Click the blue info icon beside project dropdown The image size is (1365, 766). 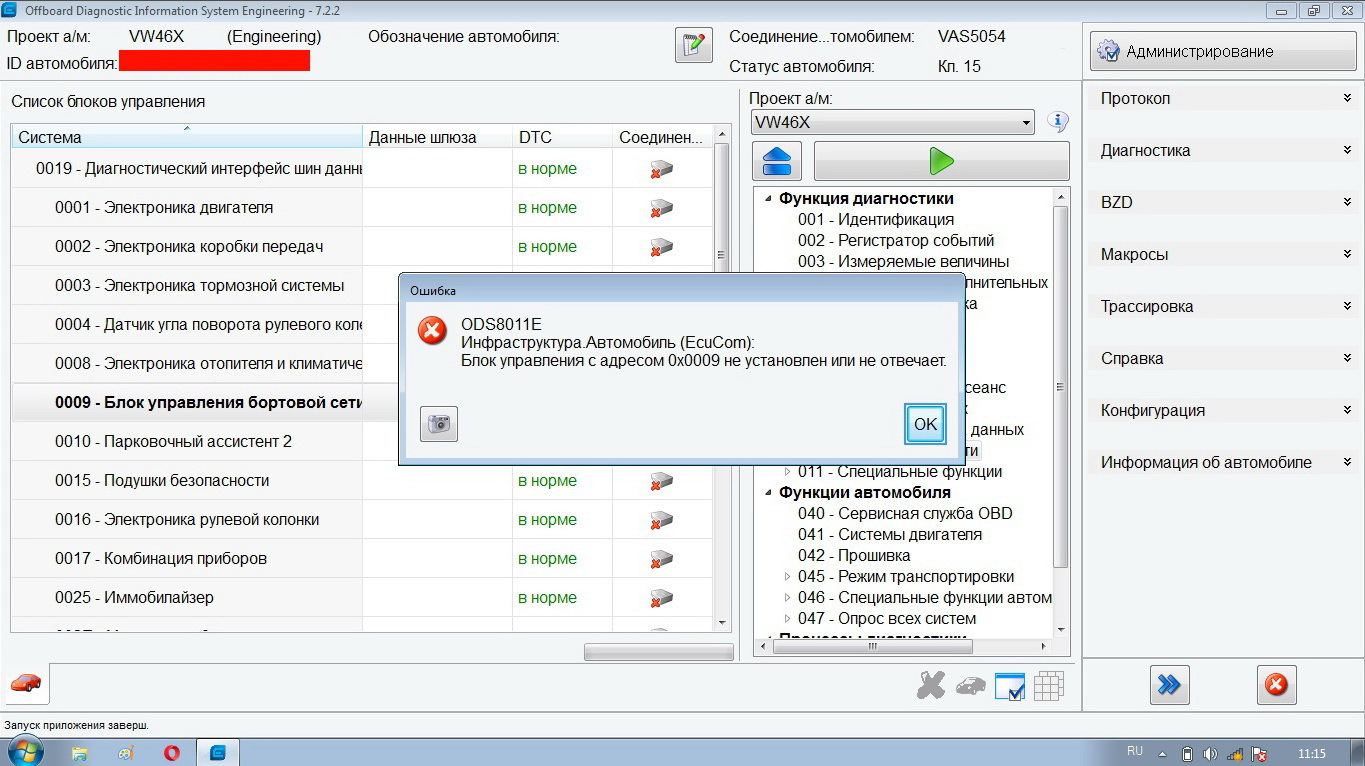(x=1057, y=122)
